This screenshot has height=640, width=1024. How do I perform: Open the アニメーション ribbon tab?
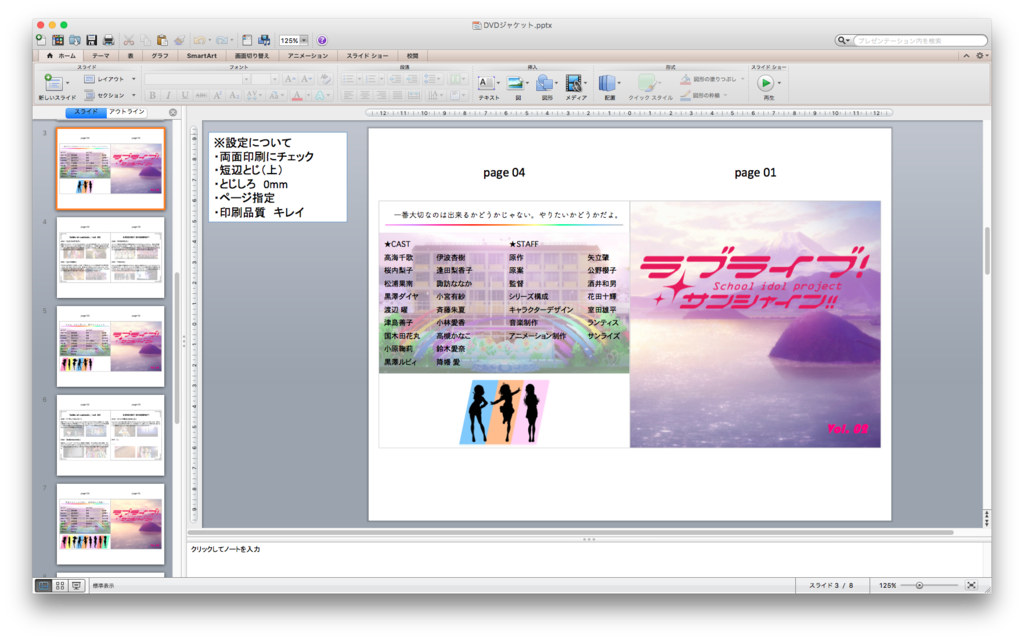[308, 56]
